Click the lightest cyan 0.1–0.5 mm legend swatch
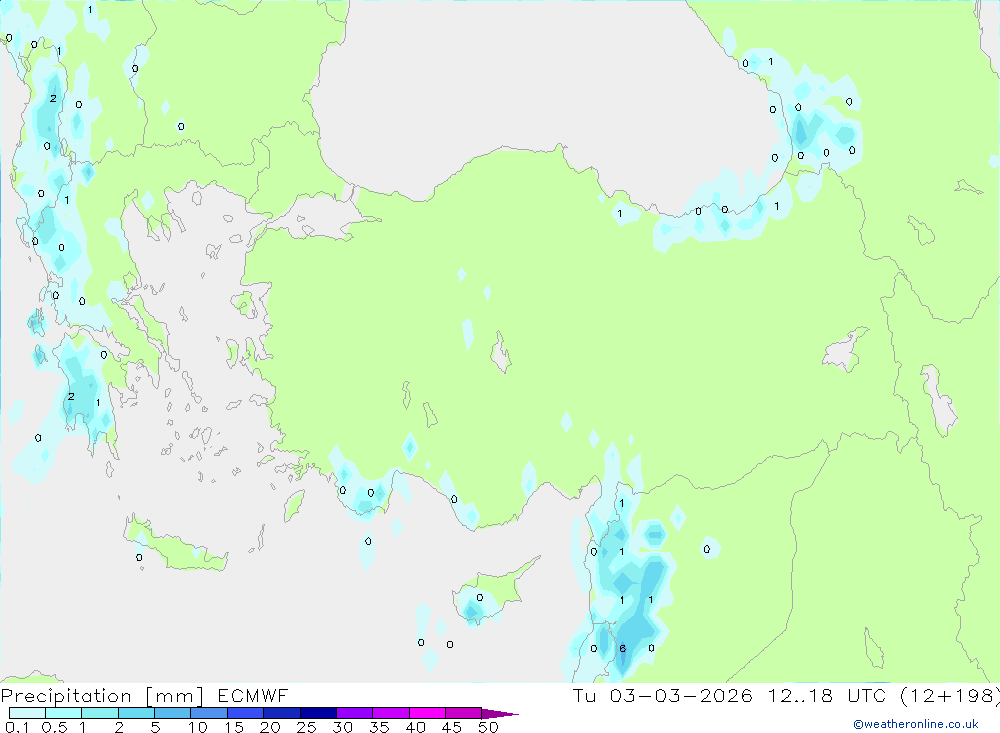The image size is (1000, 733). [27, 713]
